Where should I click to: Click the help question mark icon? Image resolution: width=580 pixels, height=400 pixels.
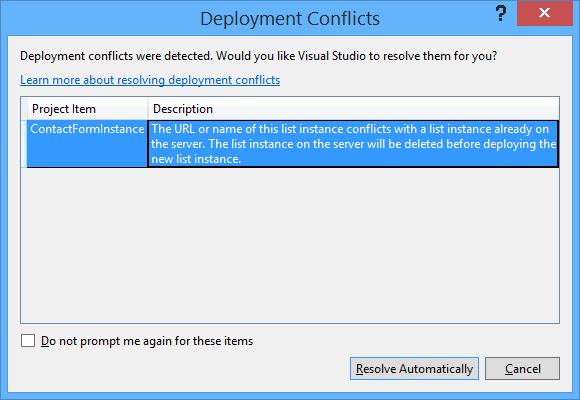tap(501, 14)
